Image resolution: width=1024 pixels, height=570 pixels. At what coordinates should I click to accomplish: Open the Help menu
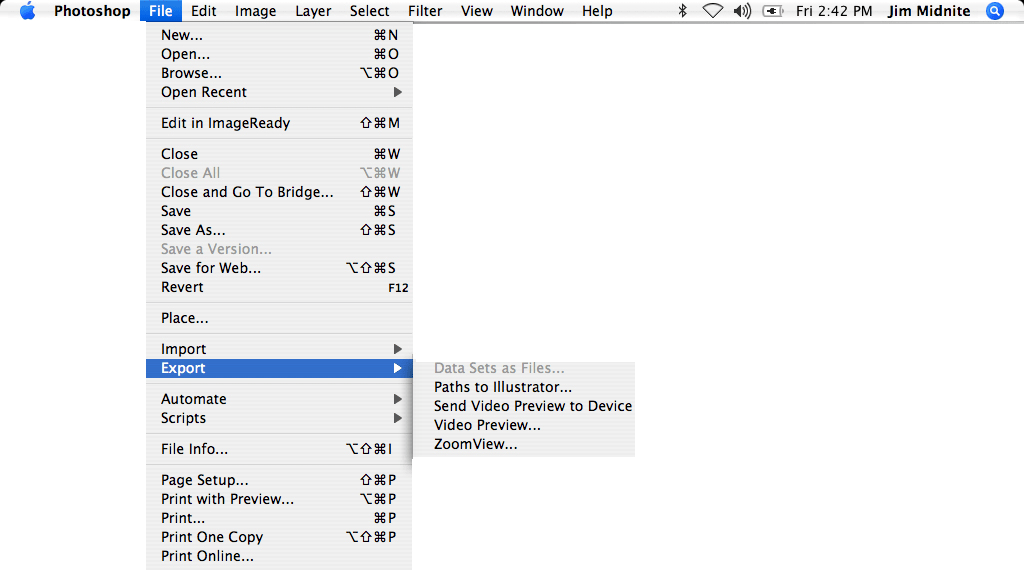pyautogui.click(x=597, y=11)
